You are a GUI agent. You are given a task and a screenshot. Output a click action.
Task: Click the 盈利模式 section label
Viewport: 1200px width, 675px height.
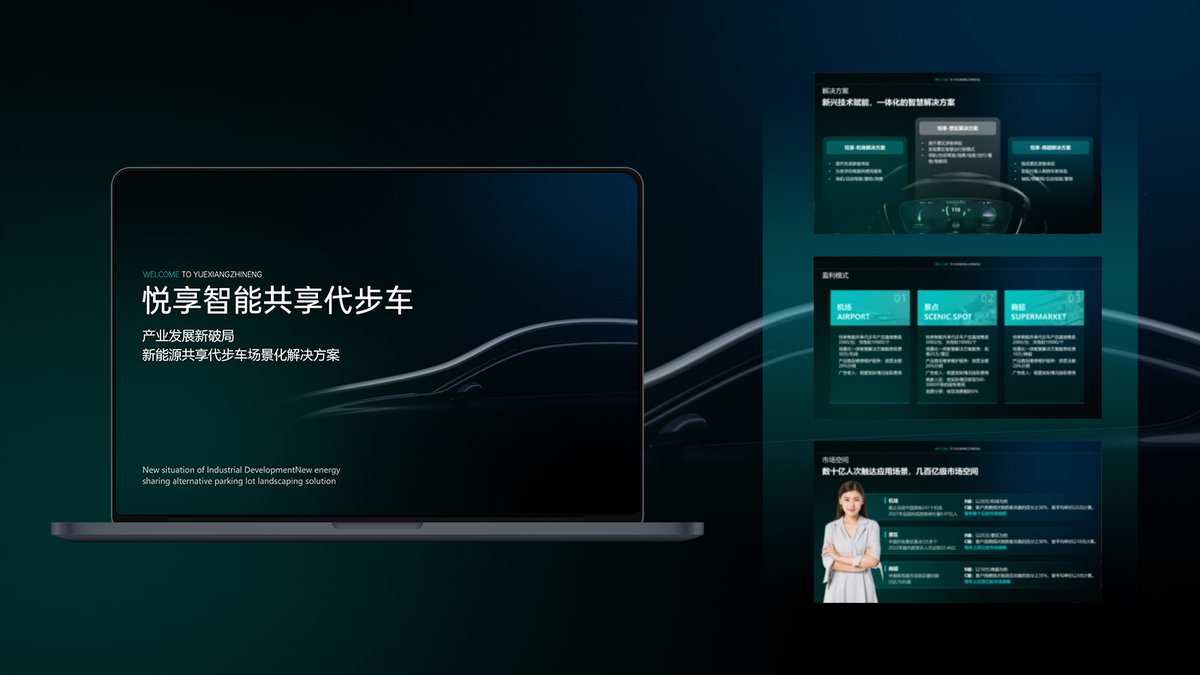pyautogui.click(x=835, y=274)
